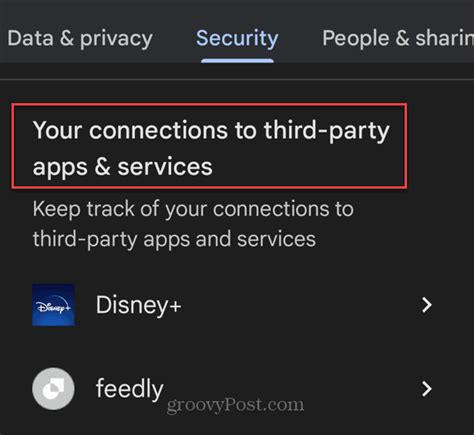The image size is (474, 435).
Task: Click the 'Keep track of your connections' description
Action: (x=193, y=224)
